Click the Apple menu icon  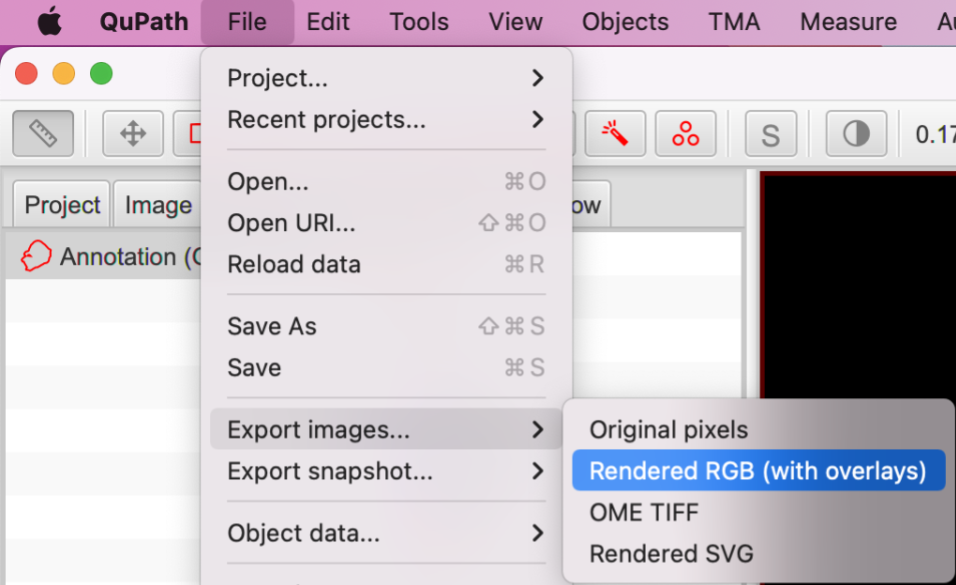50,21
